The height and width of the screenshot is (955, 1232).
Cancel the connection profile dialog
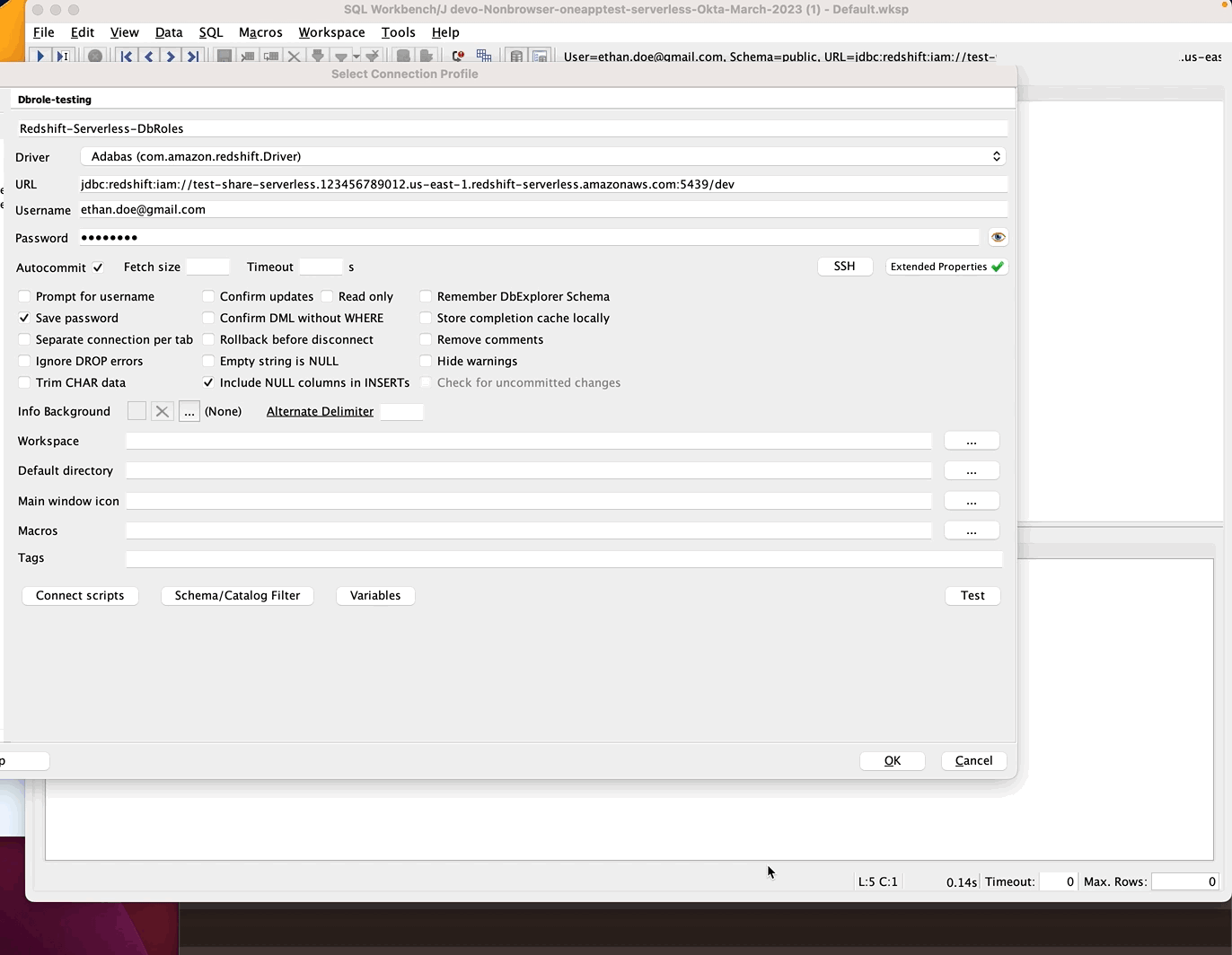tap(973, 760)
